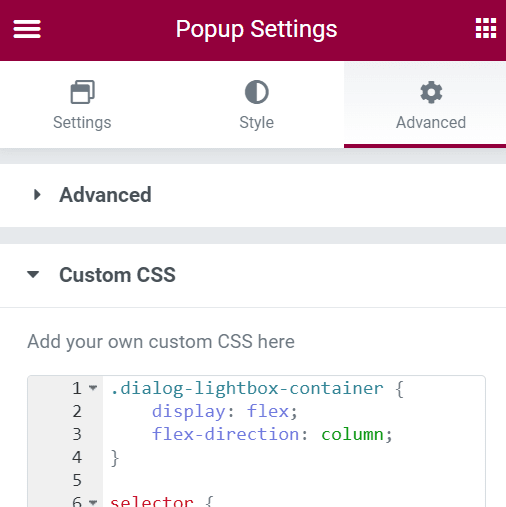Fold the selector block at line 6
Viewport: 506px width, 507px height.
[93, 502]
